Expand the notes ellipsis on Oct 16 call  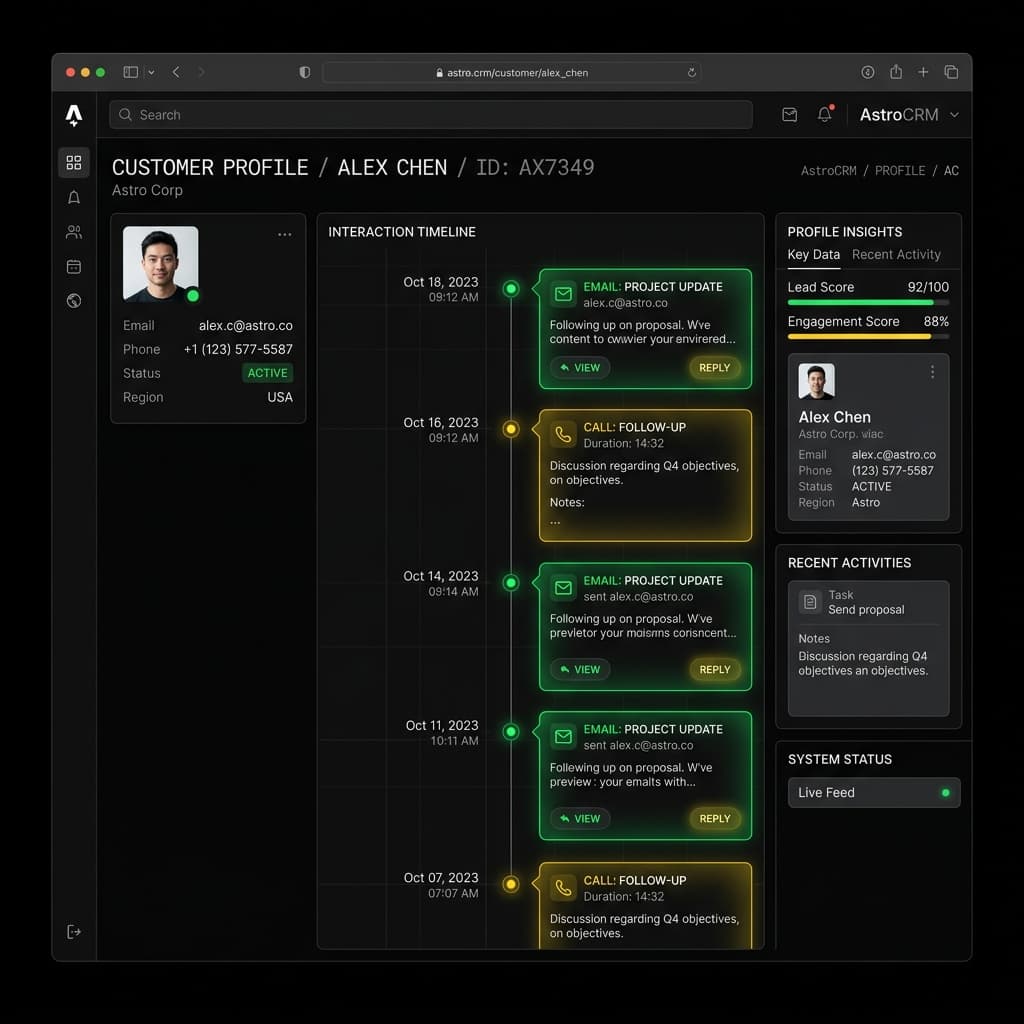(x=555, y=522)
